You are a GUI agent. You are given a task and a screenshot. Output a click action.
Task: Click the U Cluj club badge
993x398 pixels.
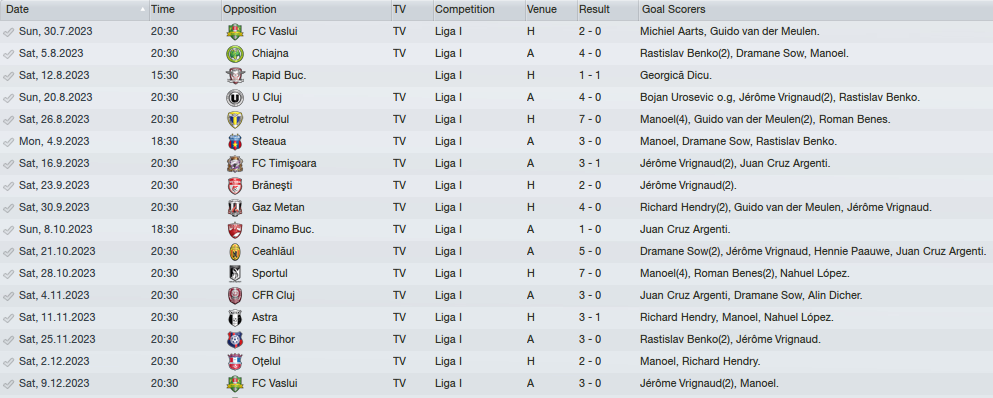pyautogui.click(x=234, y=98)
